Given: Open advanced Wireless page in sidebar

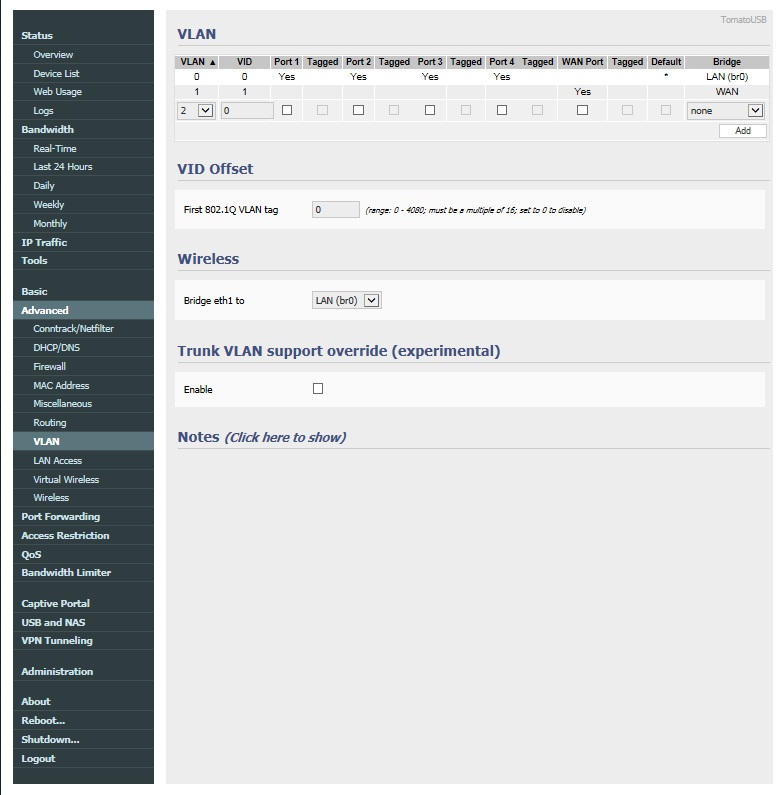Looking at the screenshot, I should (51, 498).
